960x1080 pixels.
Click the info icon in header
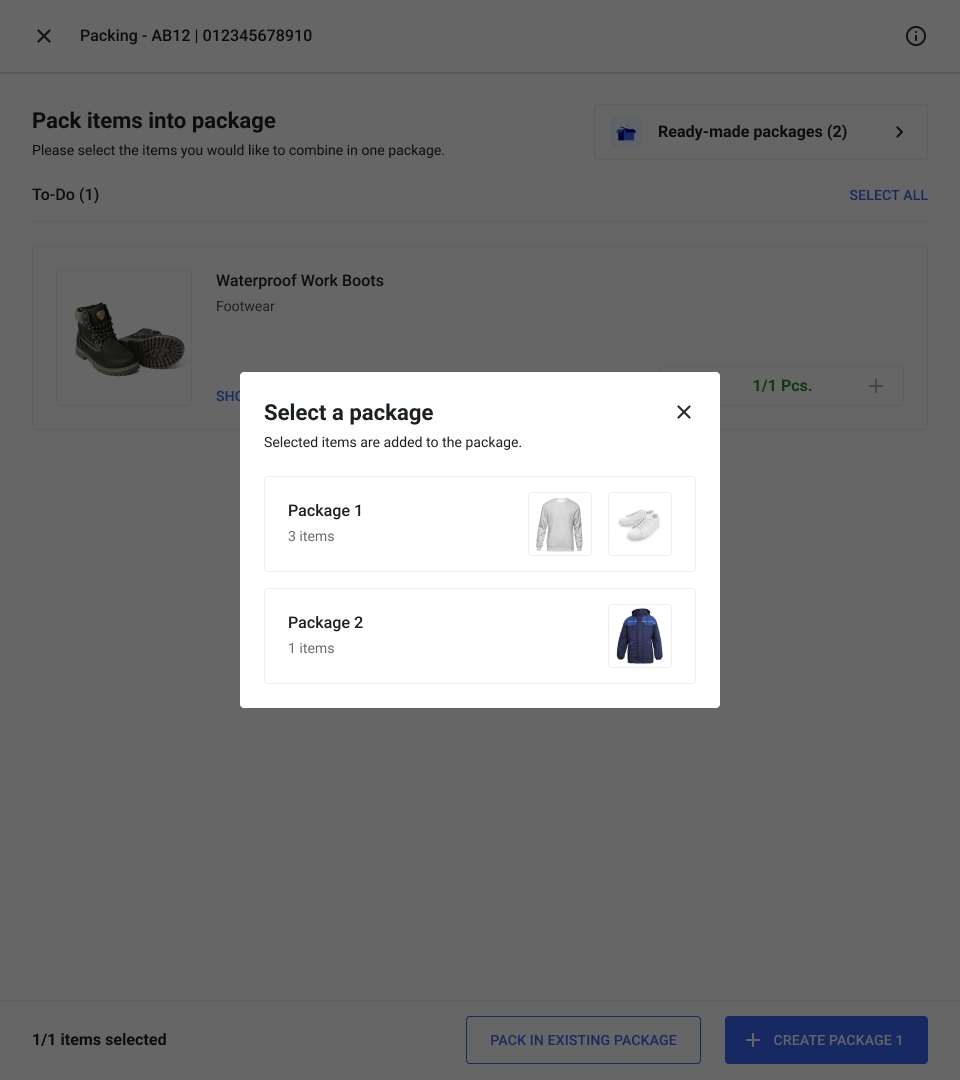click(x=916, y=36)
